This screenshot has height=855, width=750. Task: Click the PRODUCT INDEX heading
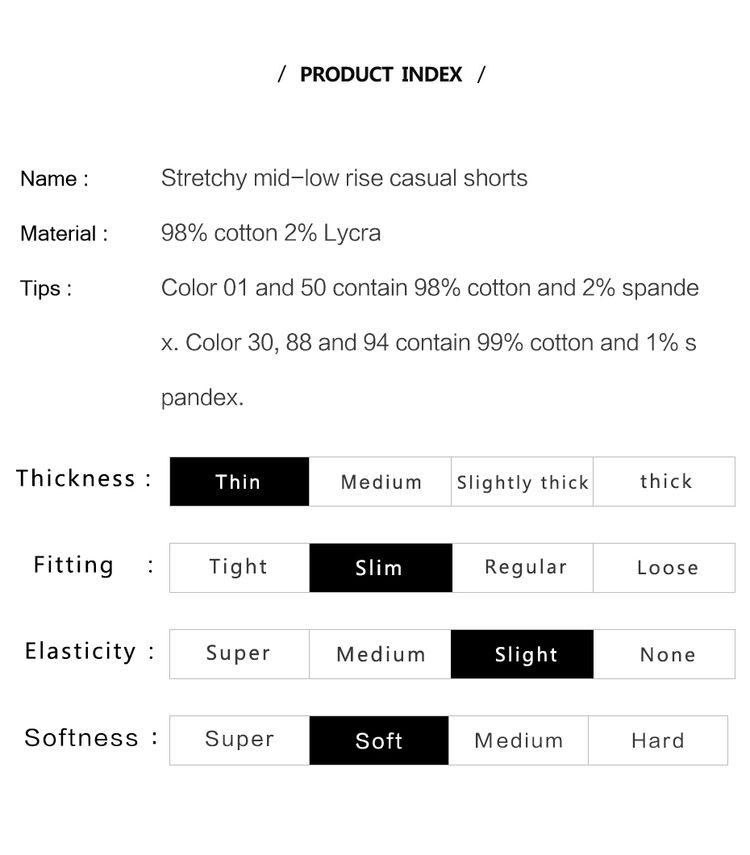pos(381,74)
